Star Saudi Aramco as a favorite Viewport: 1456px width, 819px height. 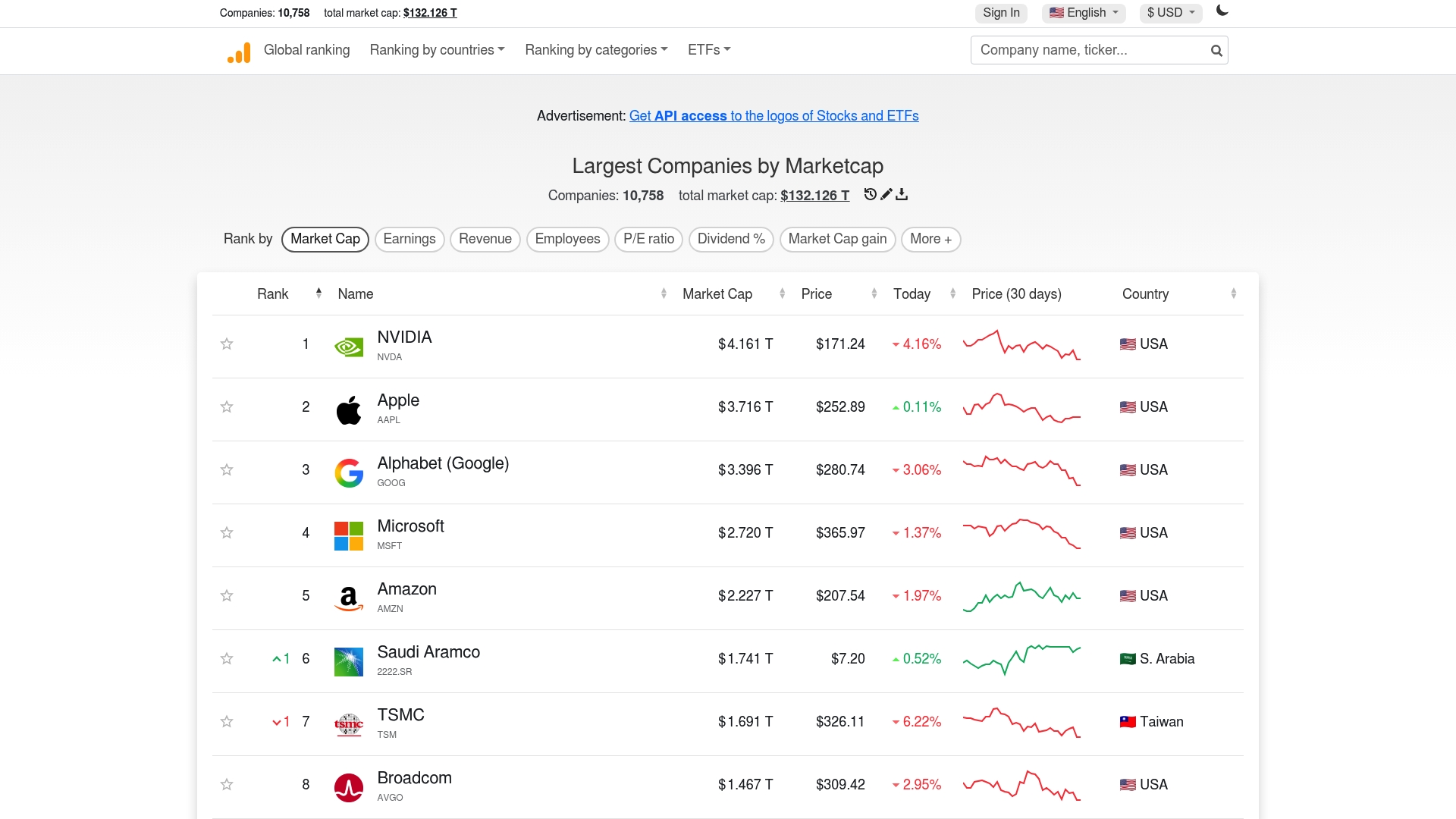point(226,659)
